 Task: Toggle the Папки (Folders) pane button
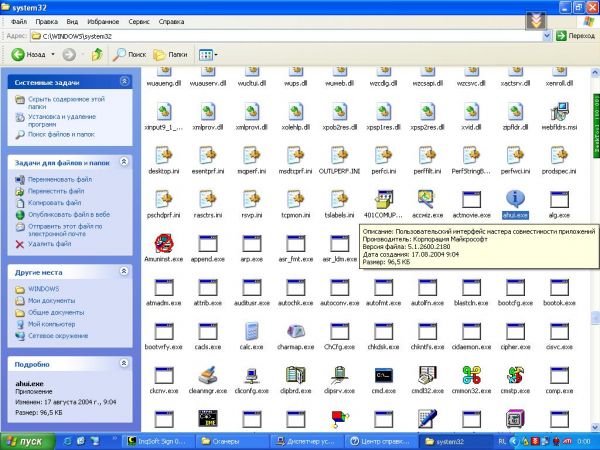(170, 54)
